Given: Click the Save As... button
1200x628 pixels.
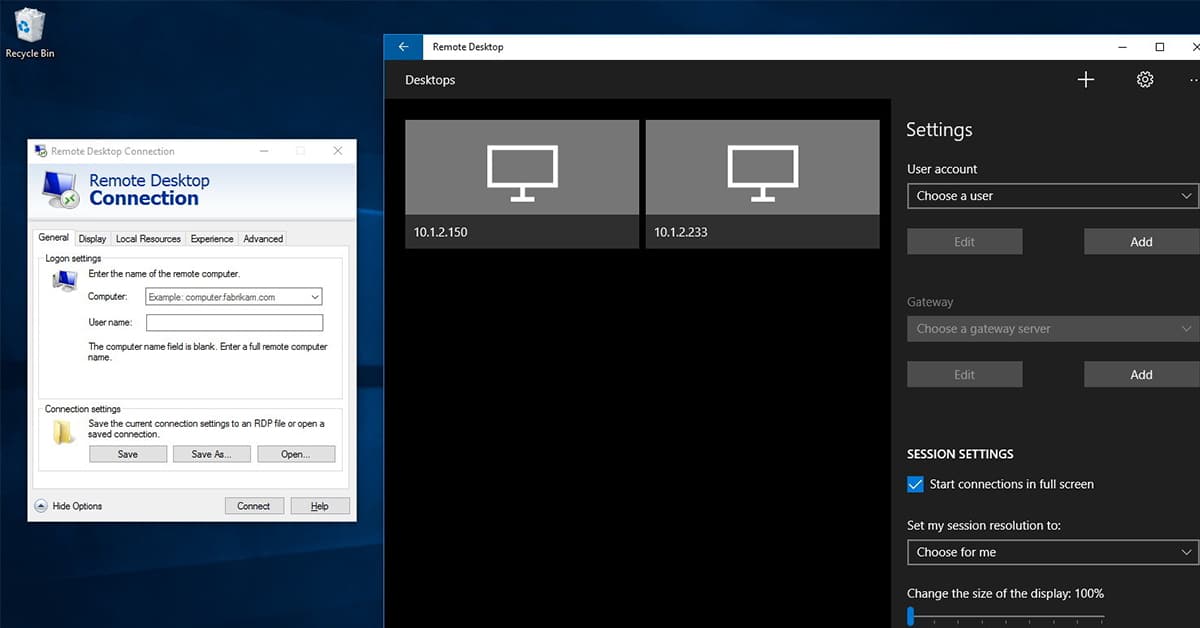Looking at the screenshot, I should click(x=211, y=454).
